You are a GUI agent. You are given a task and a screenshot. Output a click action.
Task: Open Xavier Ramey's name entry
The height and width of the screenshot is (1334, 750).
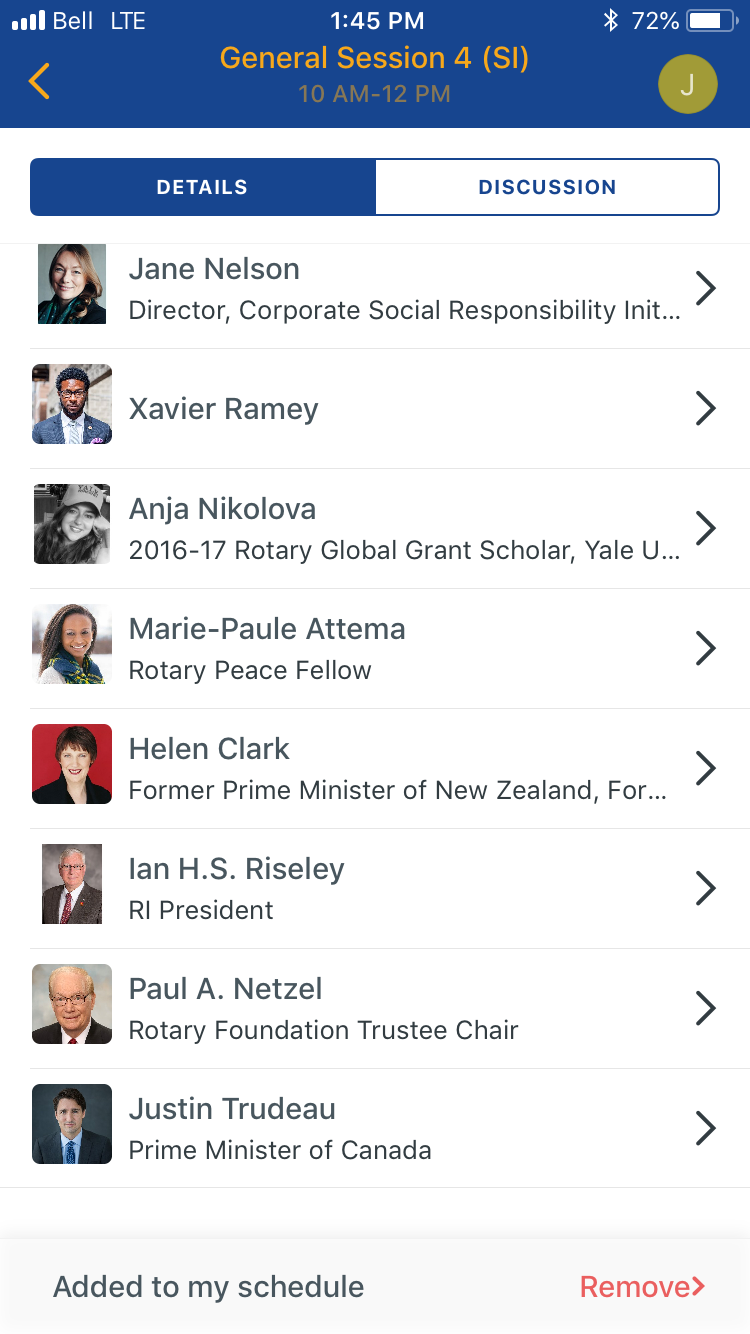(x=224, y=409)
